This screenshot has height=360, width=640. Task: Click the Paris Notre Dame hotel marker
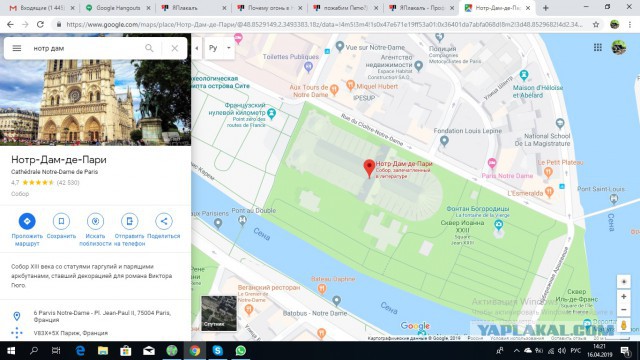pyautogui.click(x=492, y=163)
